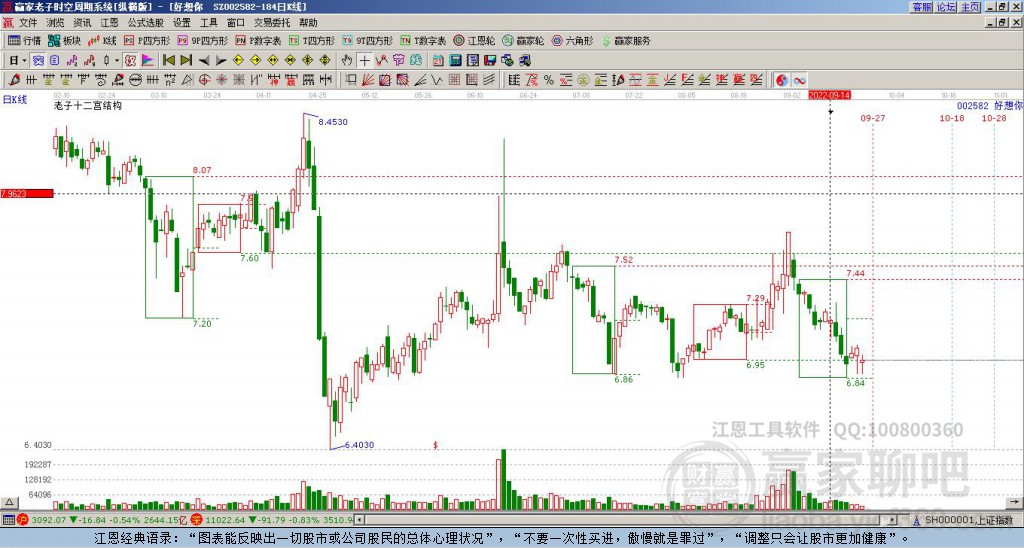Screen dimensions: 1024x548
Task: Open the 江恩 menu
Action: [x=109, y=23]
